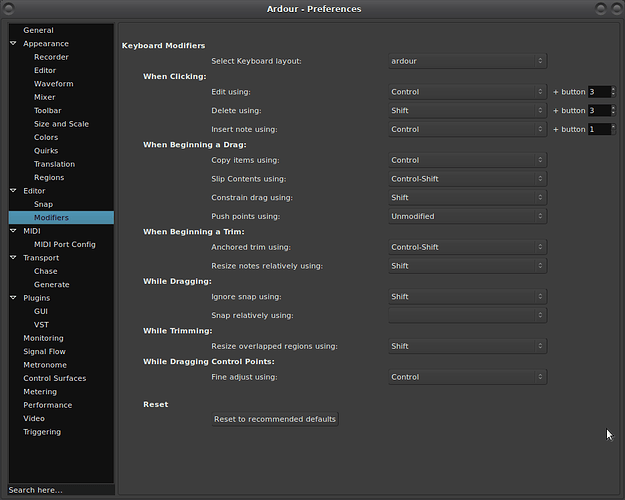Go to MIDI Port Config settings
The width and height of the screenshot is (625, 500).
pos(64,244)
